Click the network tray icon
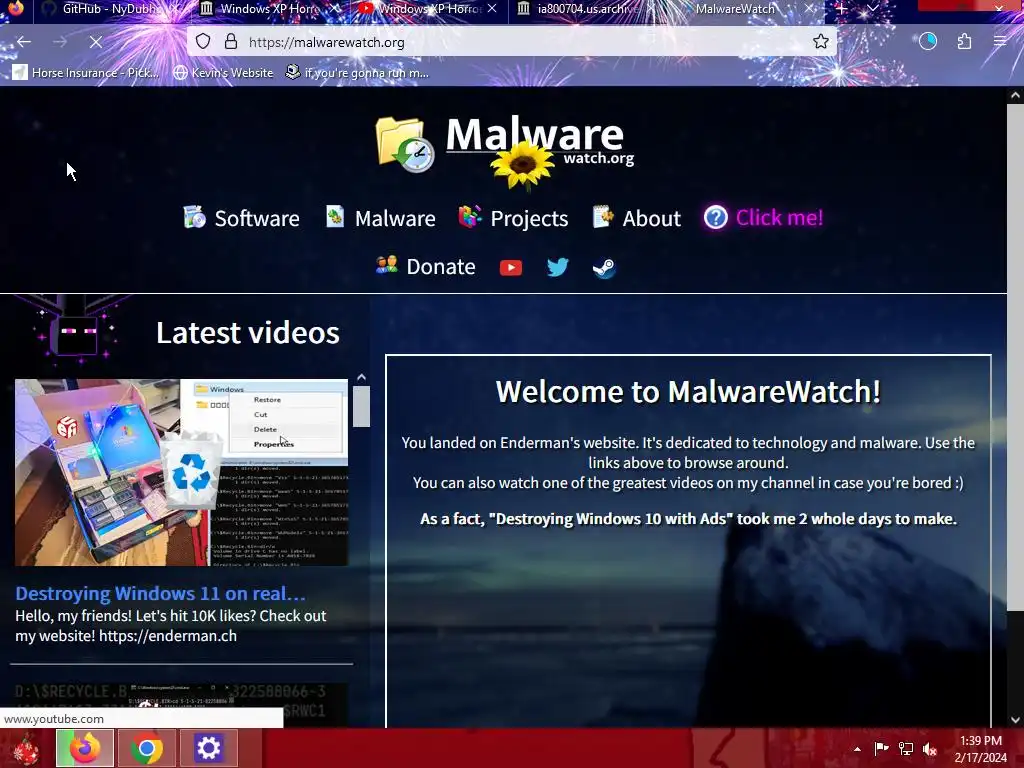Image resolution: width=1024 pixels, height=768 pixels. [906, 749]
